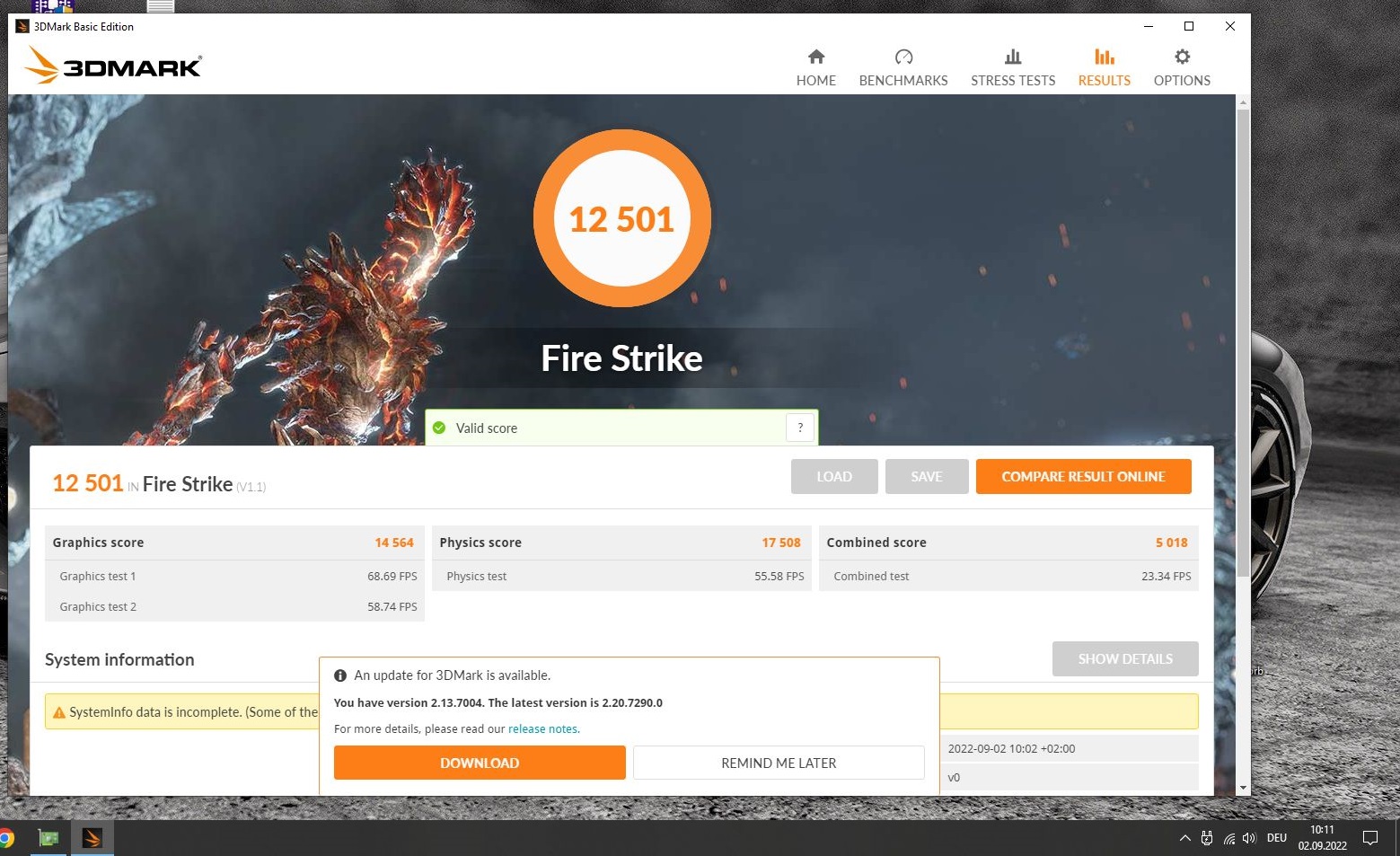
Task: Maximize the 3DMark window
Action: pyautogui.click(x=1189, y=26)
